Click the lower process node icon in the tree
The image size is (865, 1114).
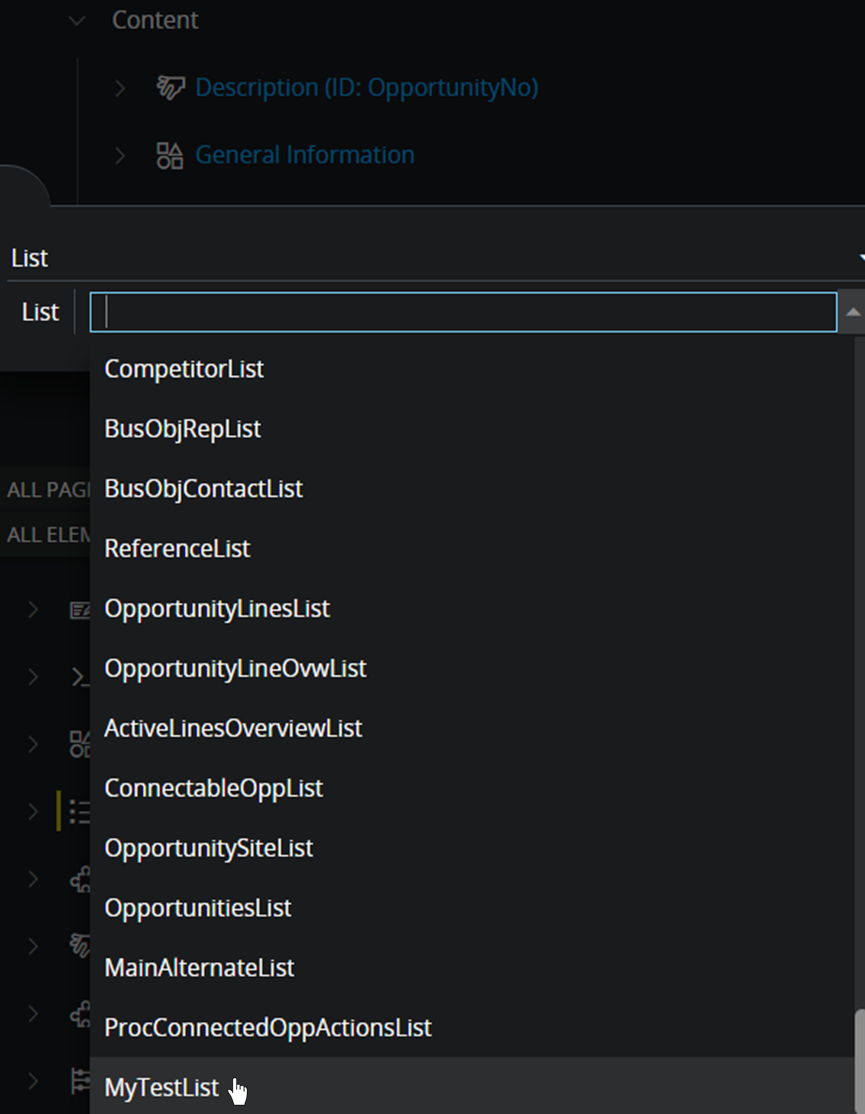tap(79, 1013)
